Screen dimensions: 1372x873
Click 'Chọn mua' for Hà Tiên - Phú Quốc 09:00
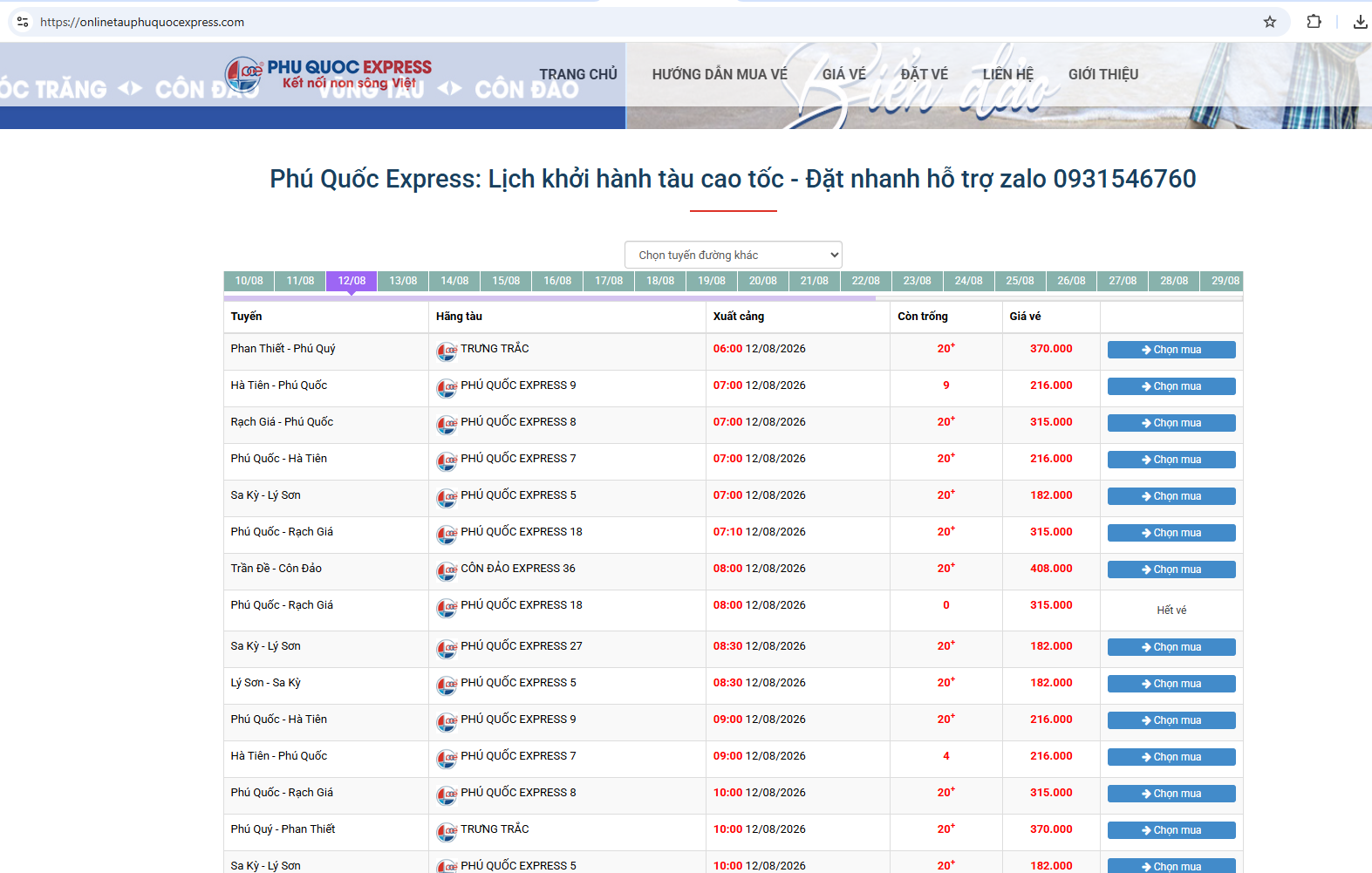[1171, 757]
